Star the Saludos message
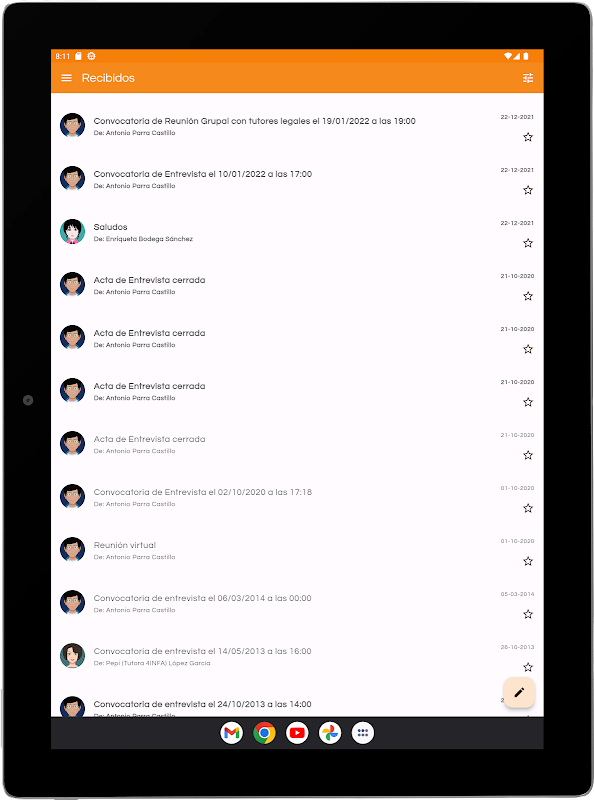The image size is (594, 800). (528, 243)
